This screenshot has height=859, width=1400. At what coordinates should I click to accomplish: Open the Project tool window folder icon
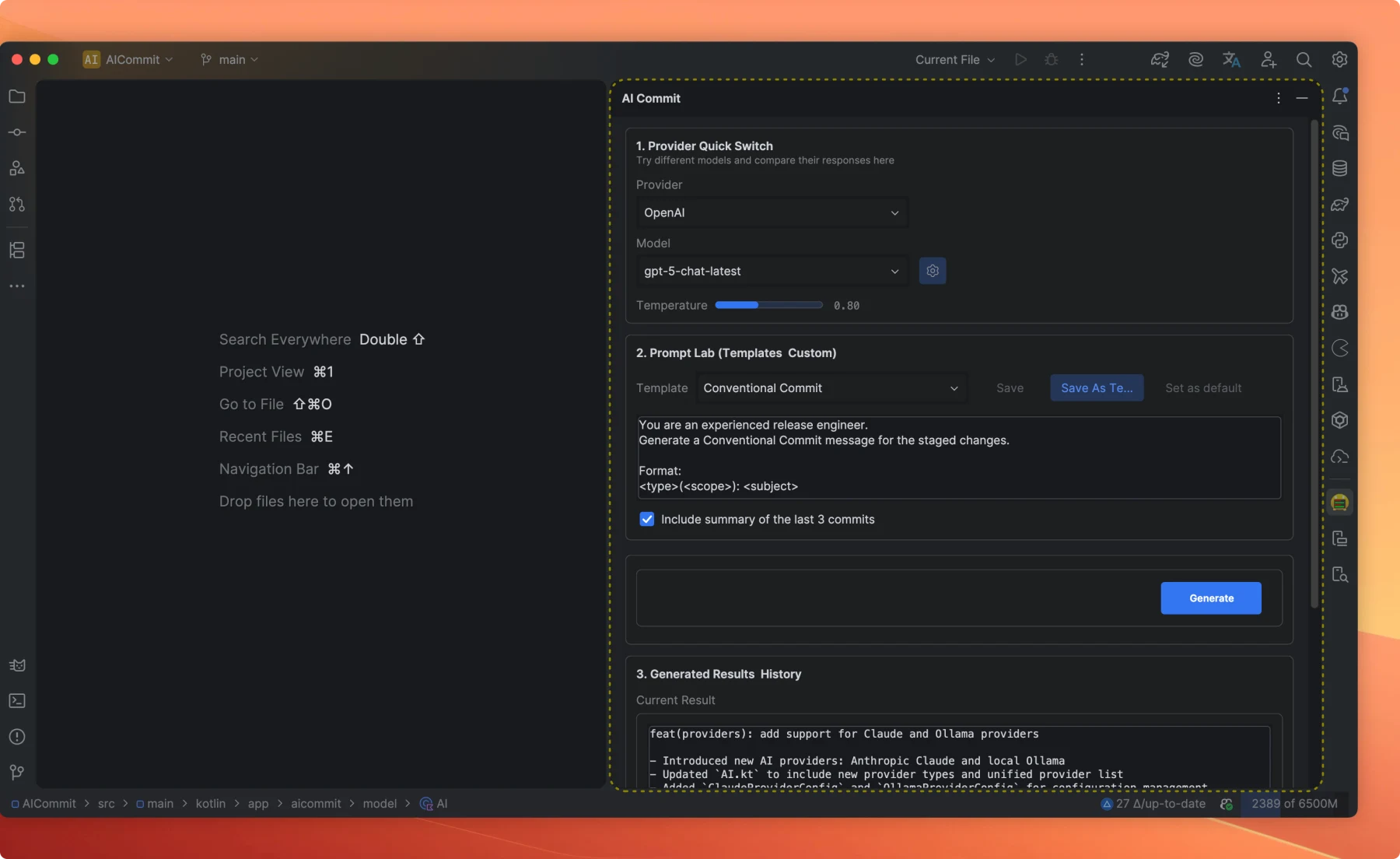point(16,96)
